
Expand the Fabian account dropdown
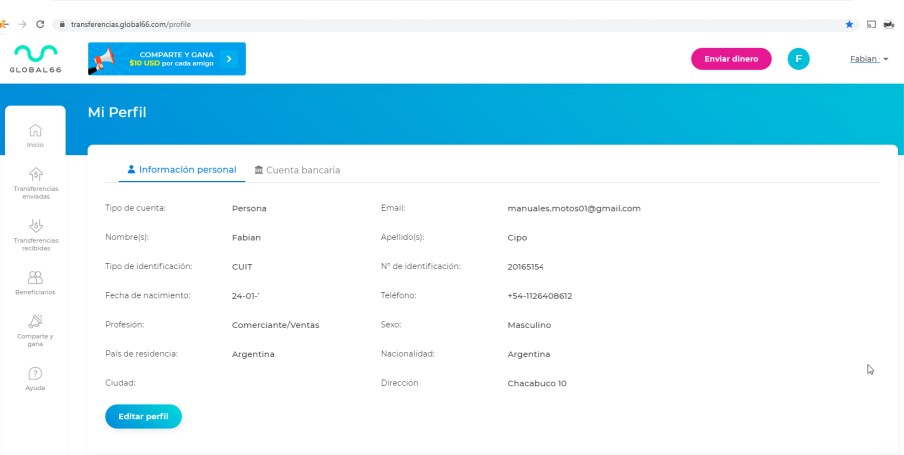tap(868, 59)
